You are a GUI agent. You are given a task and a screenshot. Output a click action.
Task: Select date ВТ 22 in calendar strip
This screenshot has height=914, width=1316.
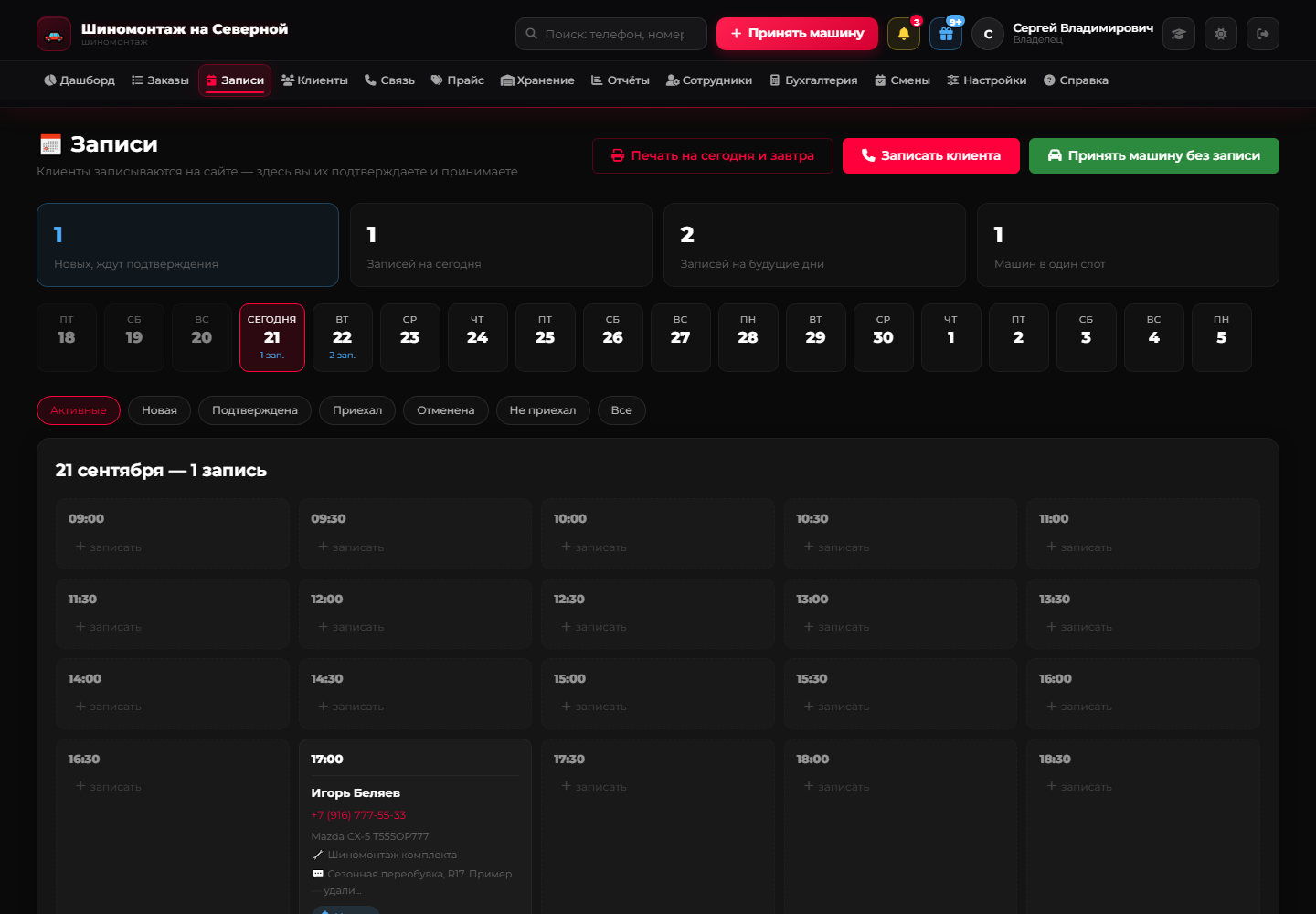343,337
